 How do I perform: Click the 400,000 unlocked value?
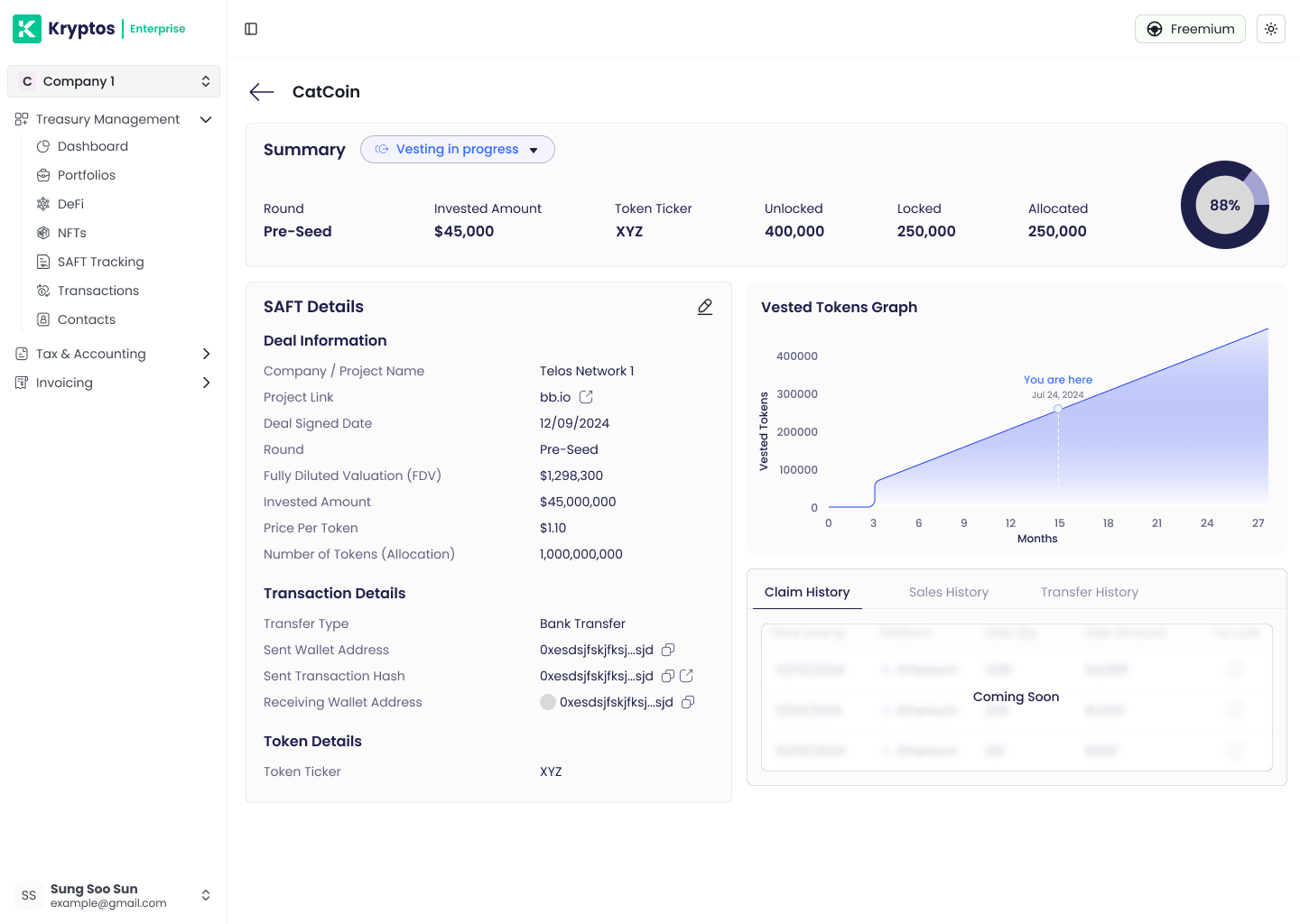tap(794, 231)
